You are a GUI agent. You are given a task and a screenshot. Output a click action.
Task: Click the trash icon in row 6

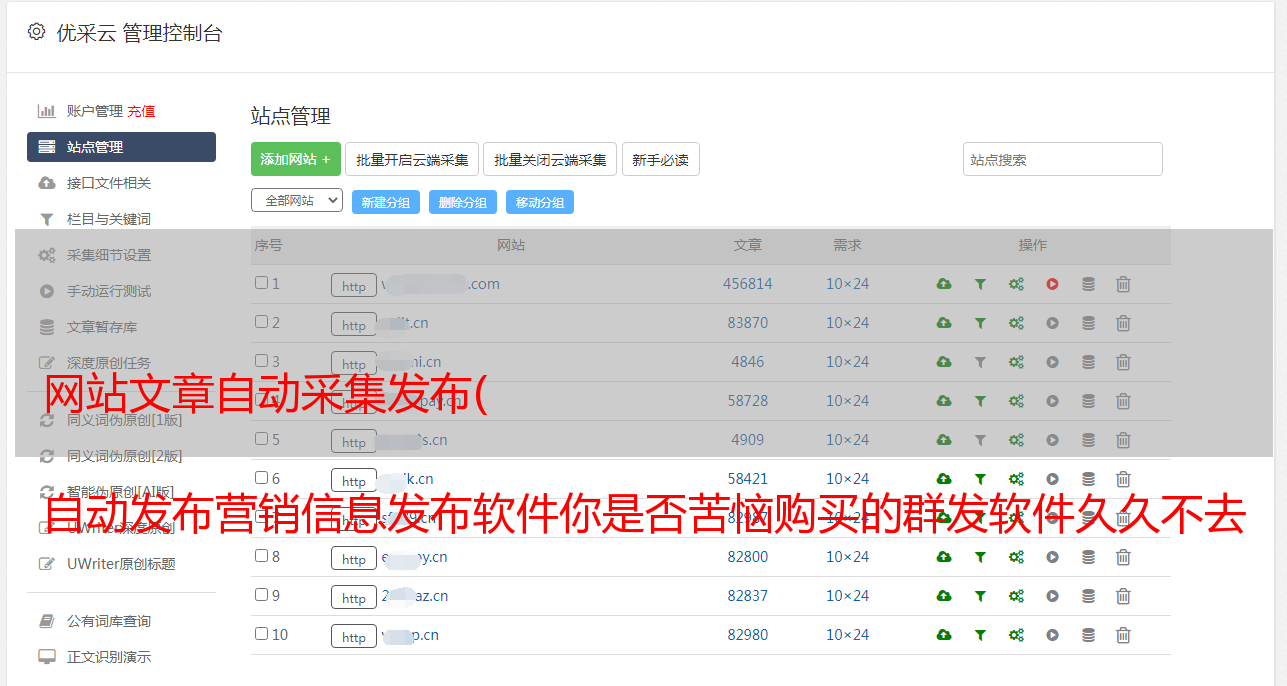pyautogui.click(x=1123, y=479)
